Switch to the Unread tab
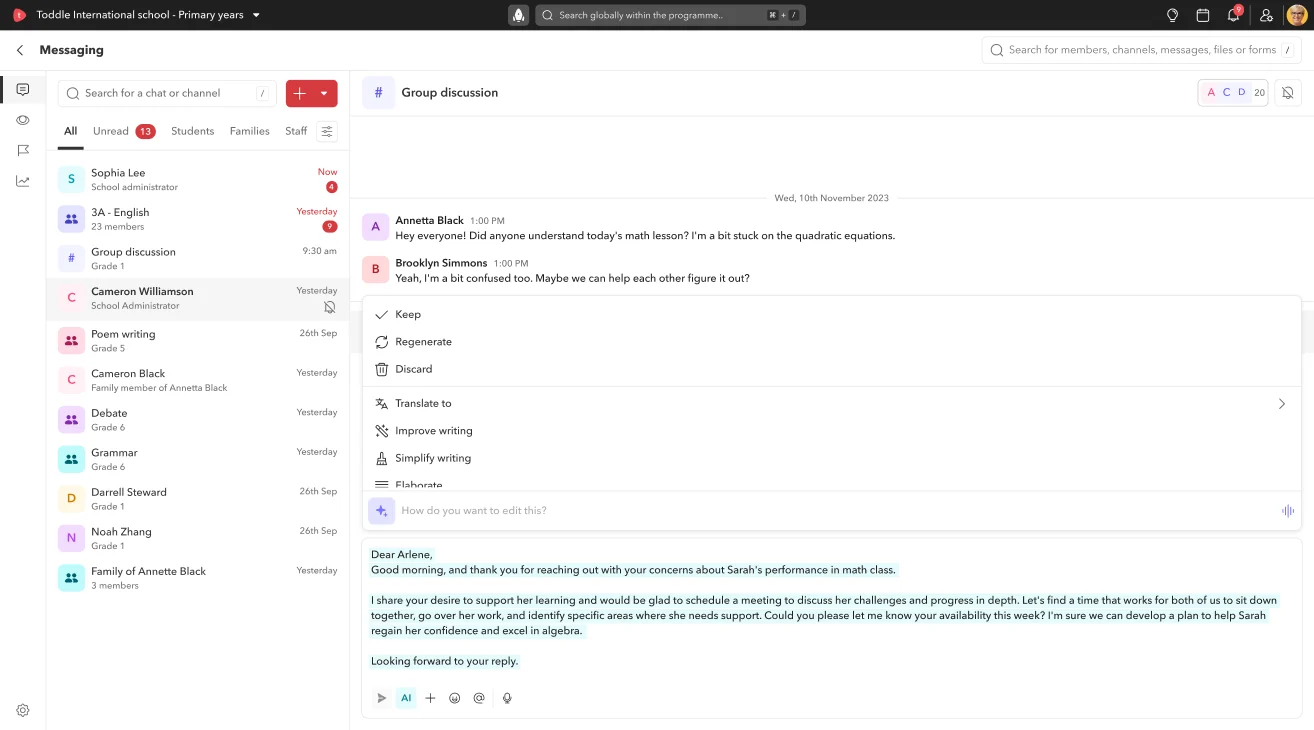 [124, 131]
